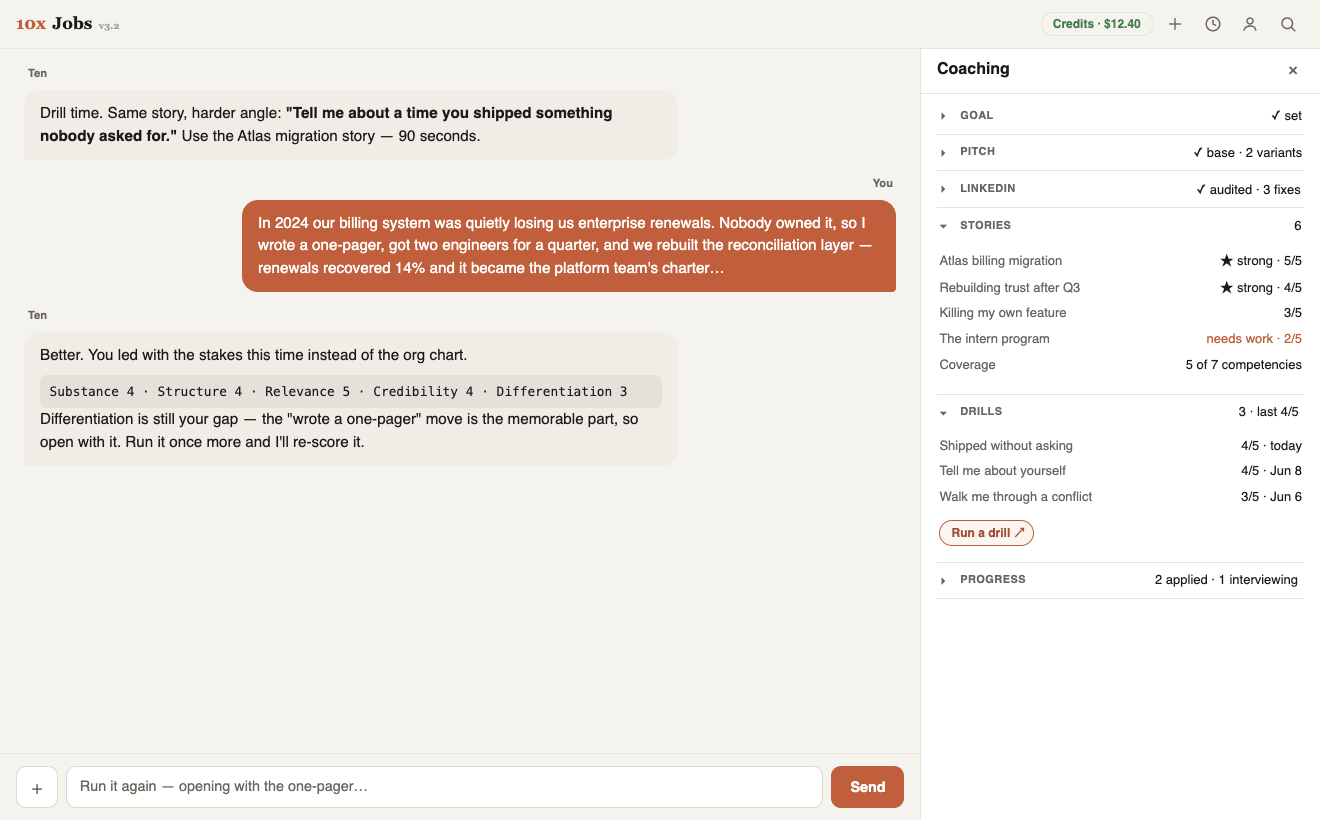Collapse the STORIES section
This screenshot has width=1320, height=820.
point(1120,226)
